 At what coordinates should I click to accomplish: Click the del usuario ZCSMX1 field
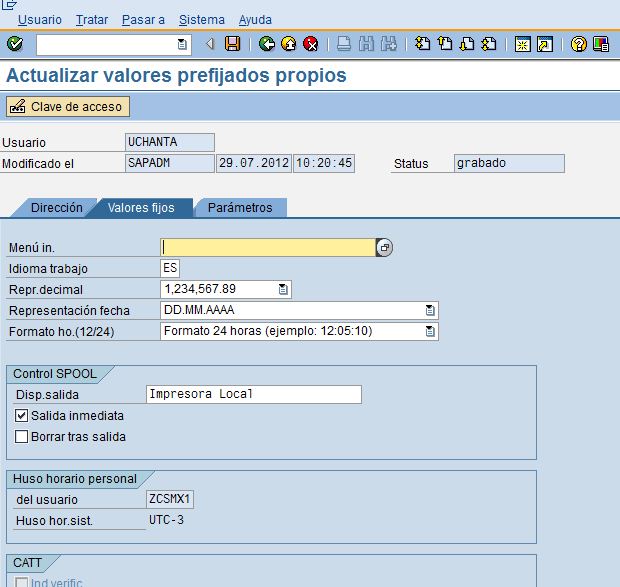170,499
